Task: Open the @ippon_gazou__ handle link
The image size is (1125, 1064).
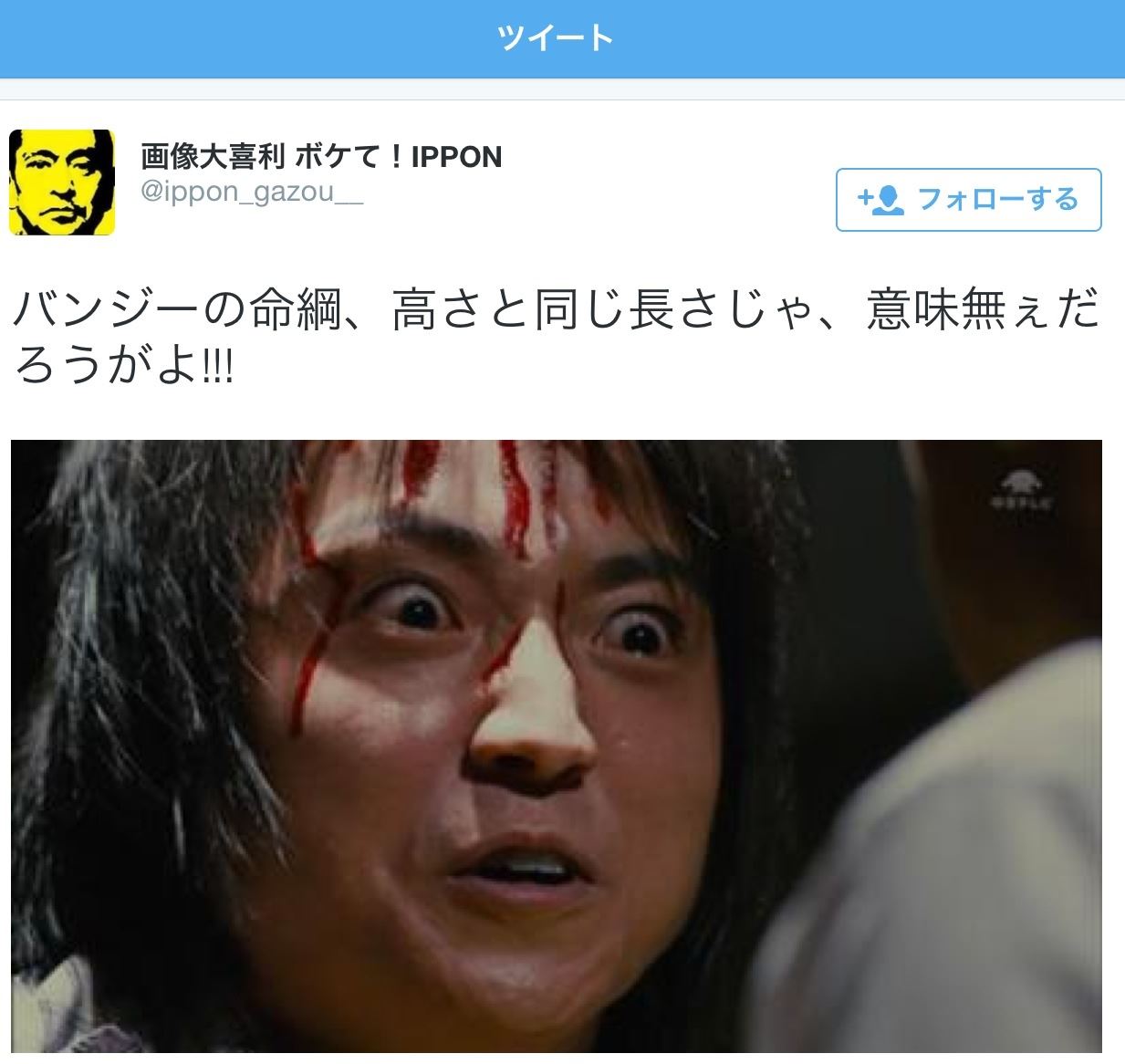Action: pos(252,193)
